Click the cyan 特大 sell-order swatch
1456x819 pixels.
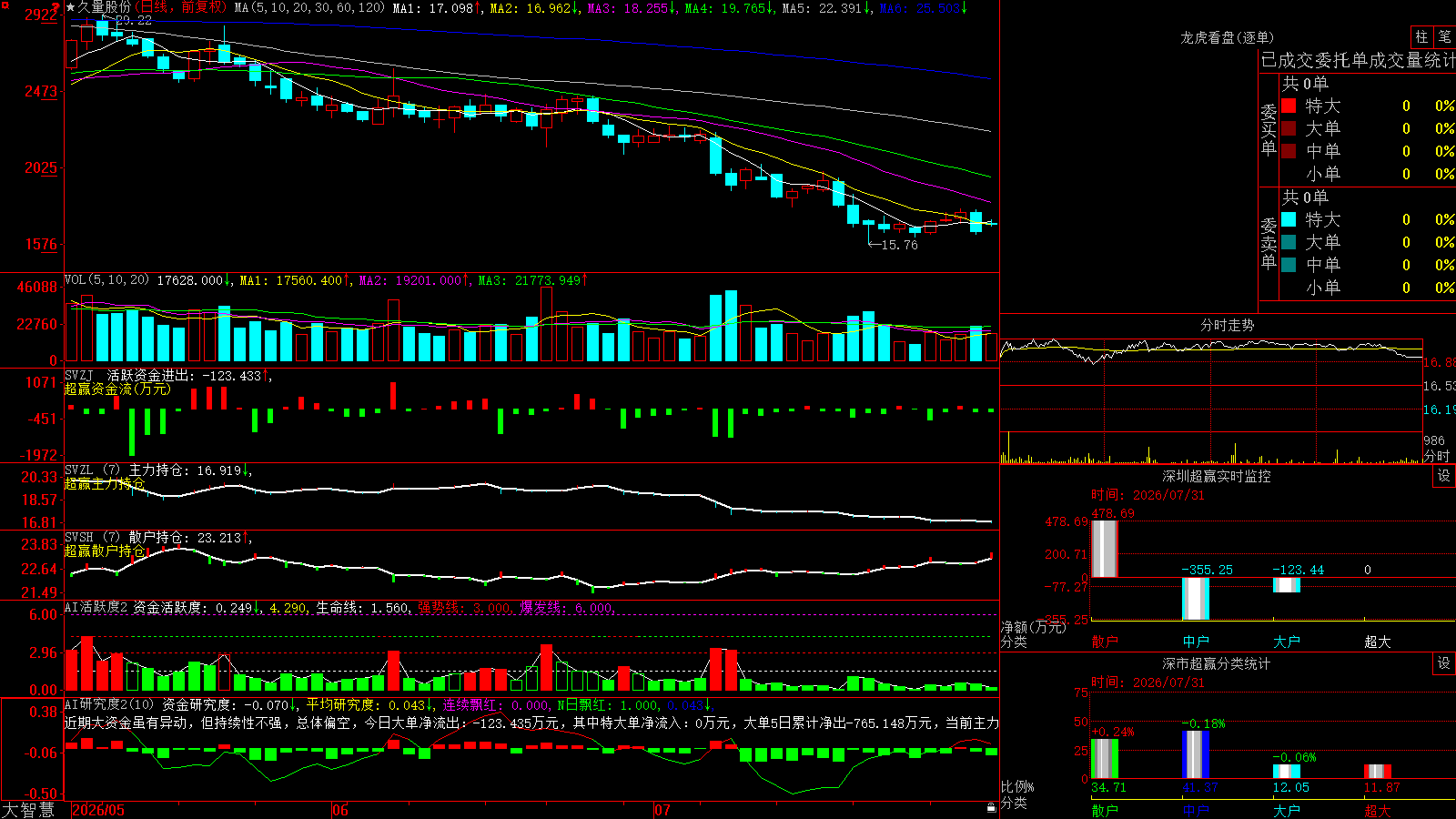(1289, 219)
